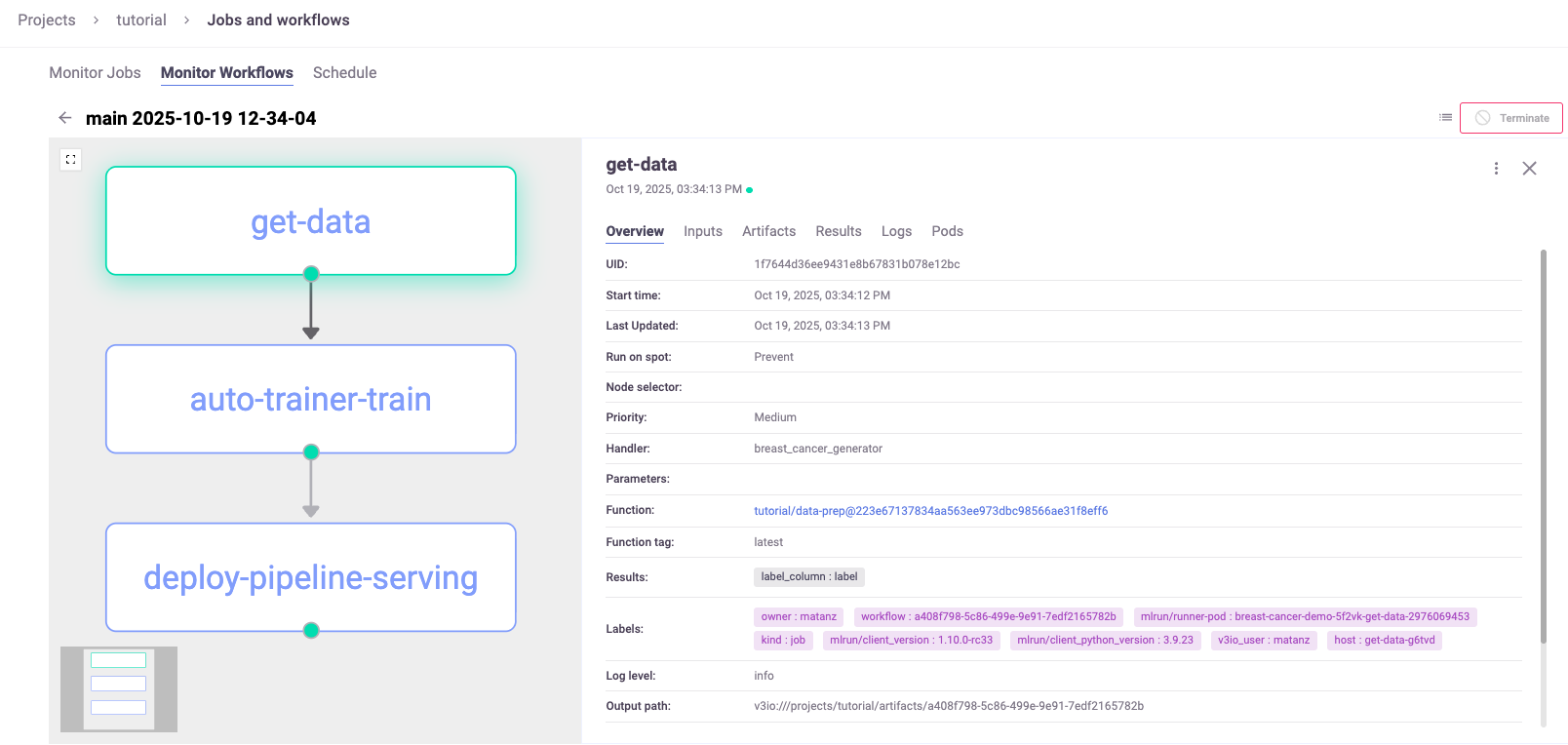Click the Function tag value latest

coord(768,542)
